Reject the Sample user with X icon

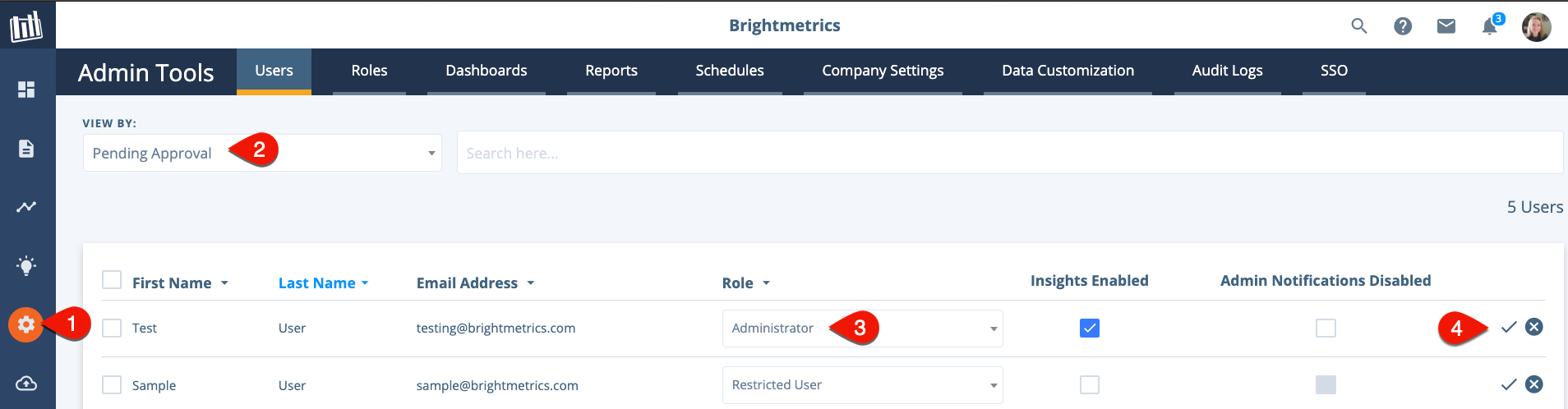1534,384
